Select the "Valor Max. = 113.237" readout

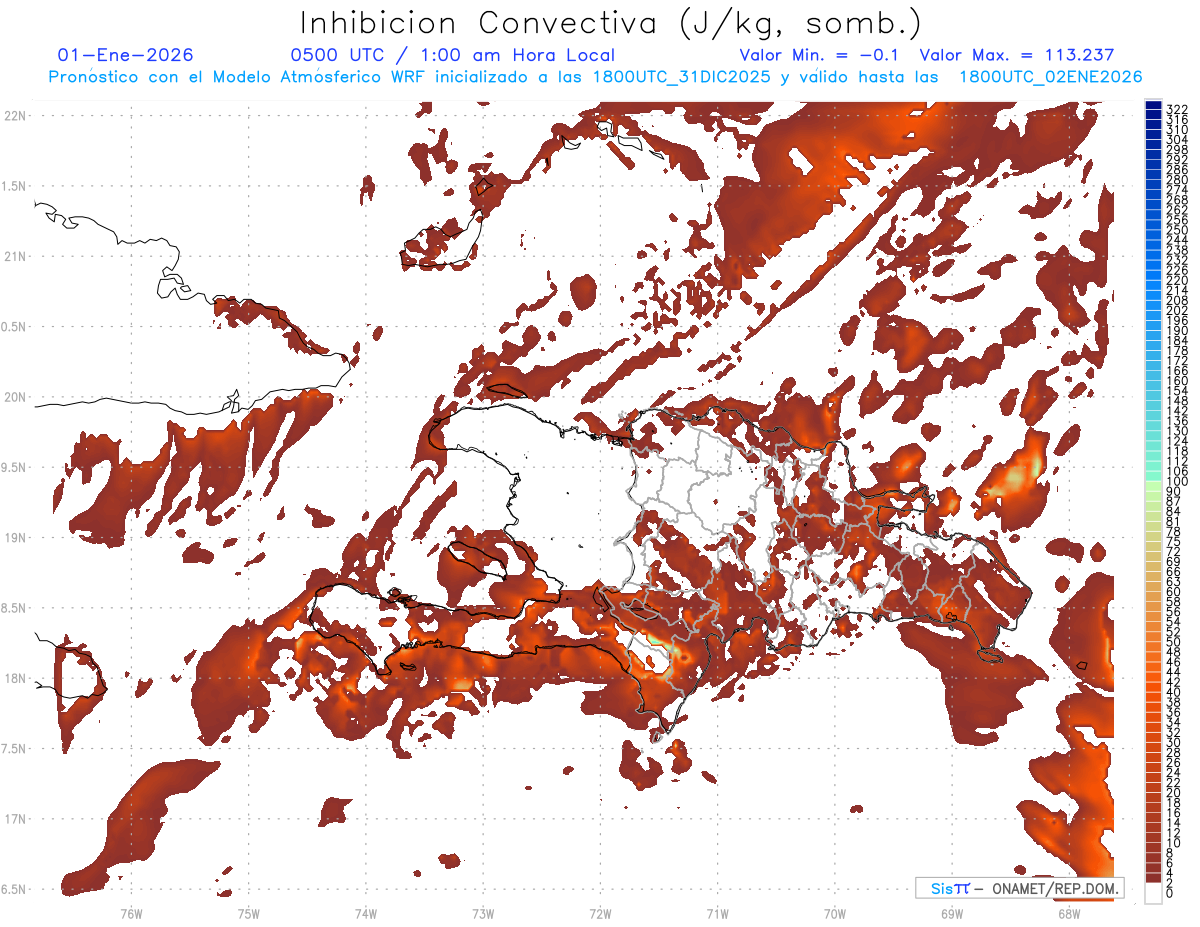1017,55
